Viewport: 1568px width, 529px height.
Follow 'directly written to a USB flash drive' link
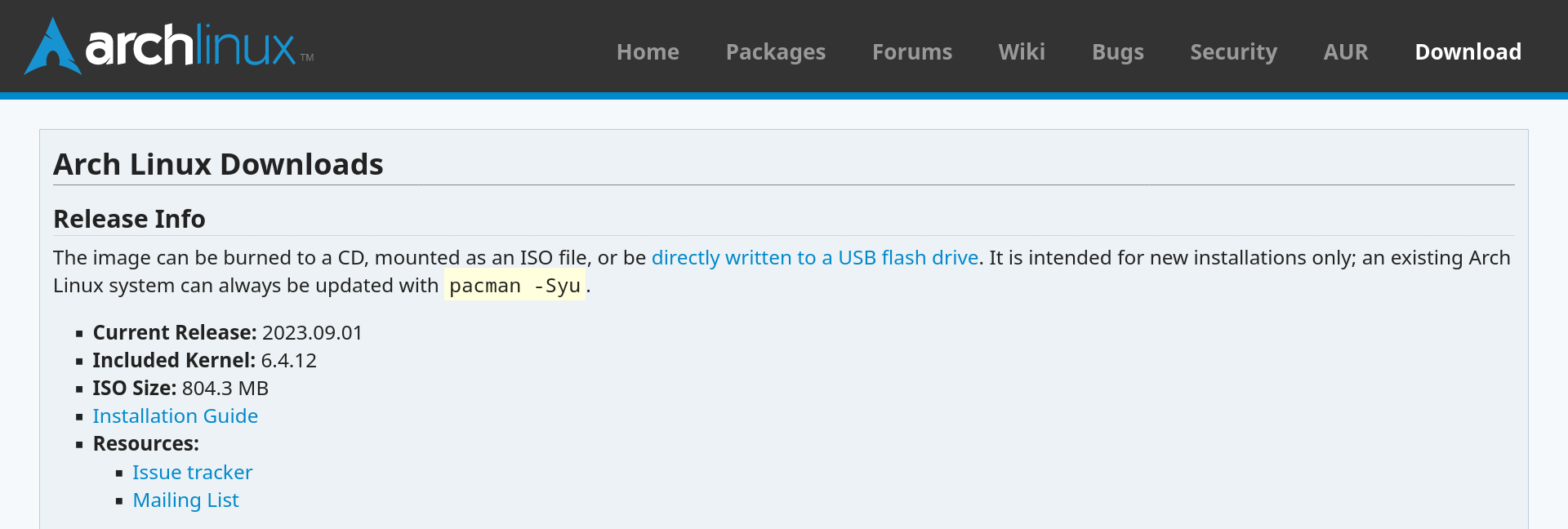tap(815, 258)
